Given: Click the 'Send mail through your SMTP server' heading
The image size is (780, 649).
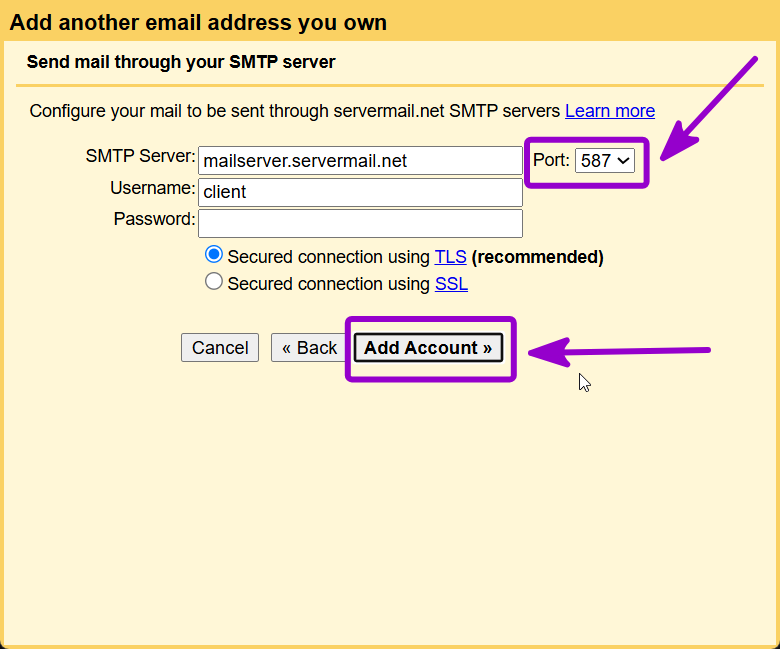Looking at the screenshot, I should 181,62.
